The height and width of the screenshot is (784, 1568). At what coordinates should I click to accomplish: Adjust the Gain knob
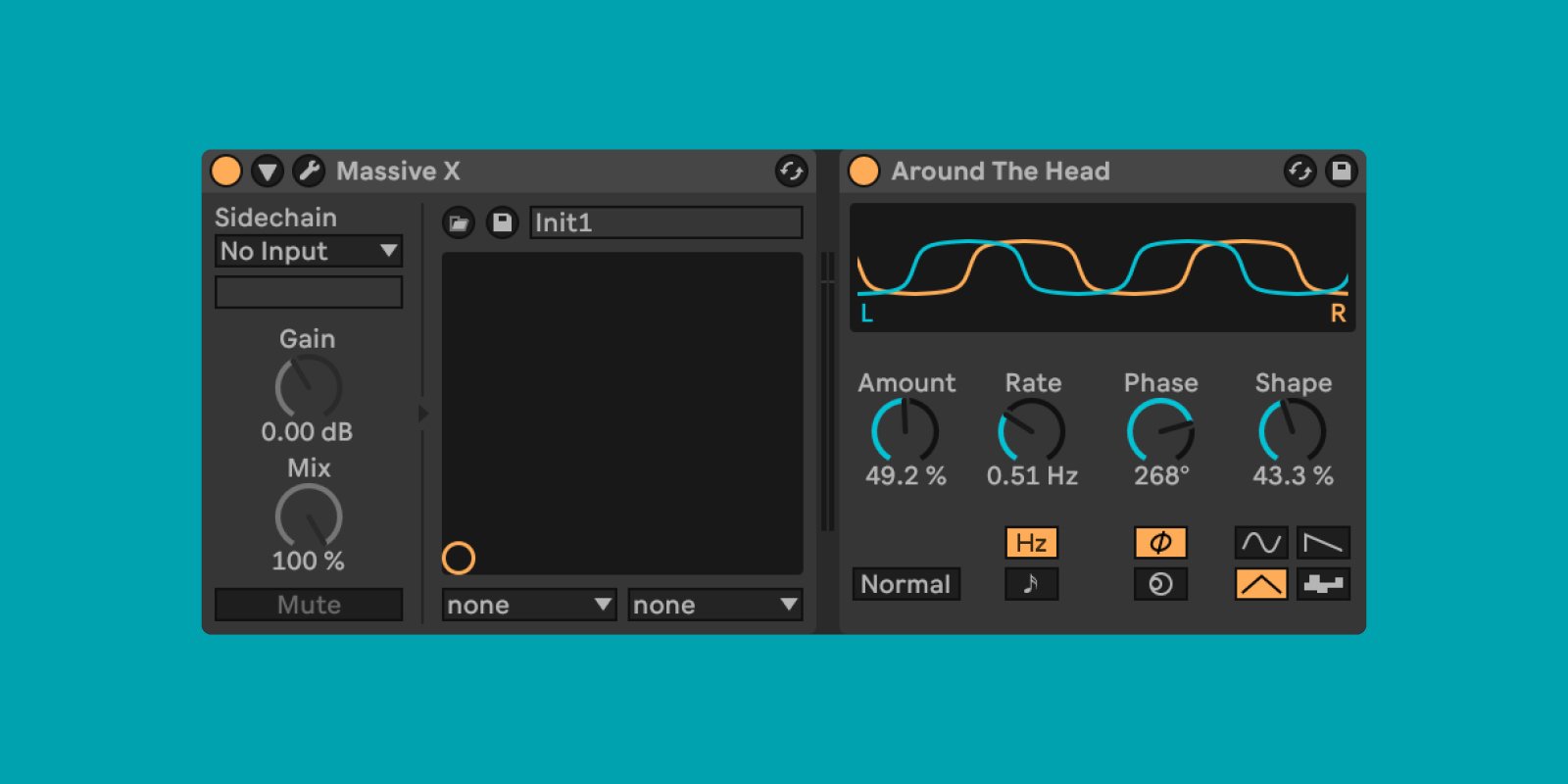[309, 387]
